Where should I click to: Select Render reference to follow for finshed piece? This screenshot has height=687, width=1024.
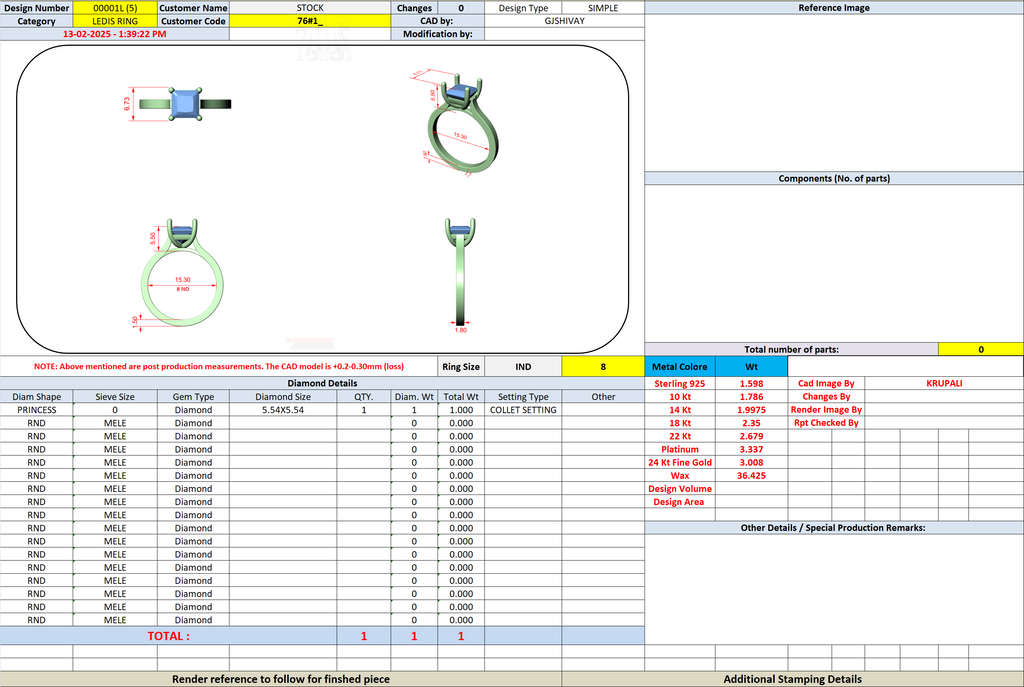tap(281, 679)
